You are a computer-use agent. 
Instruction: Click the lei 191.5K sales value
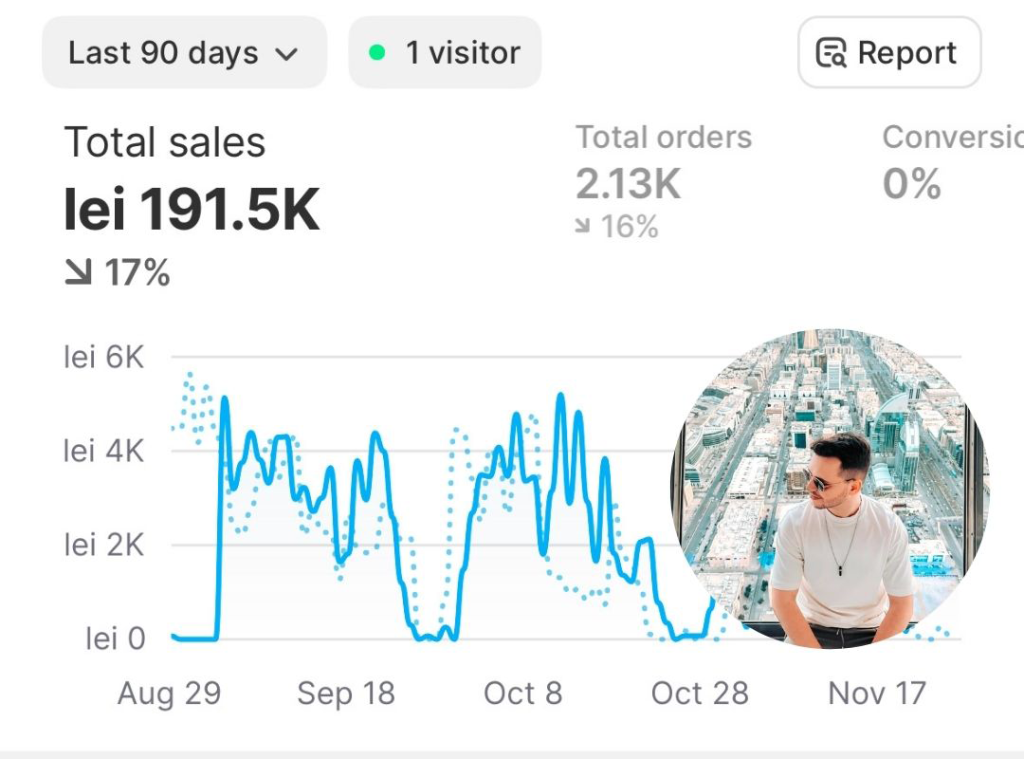coord(192,210)
